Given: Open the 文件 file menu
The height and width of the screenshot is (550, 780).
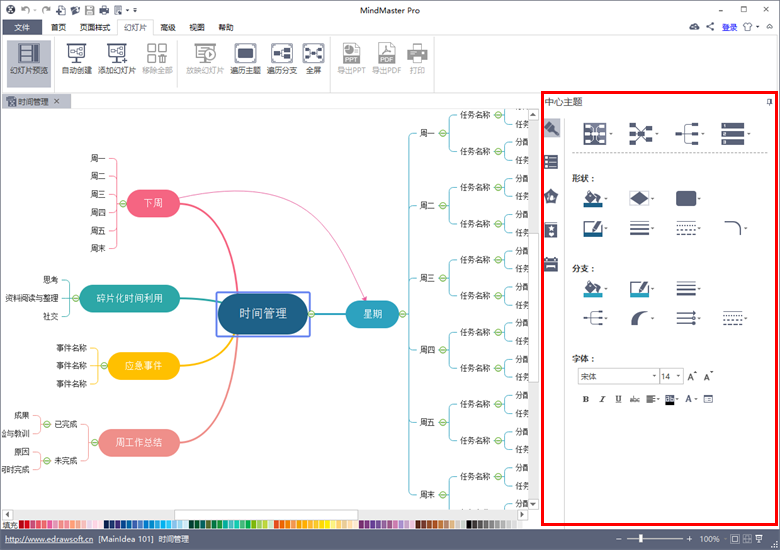Looking at the screenshot, I should click(22, 27).
